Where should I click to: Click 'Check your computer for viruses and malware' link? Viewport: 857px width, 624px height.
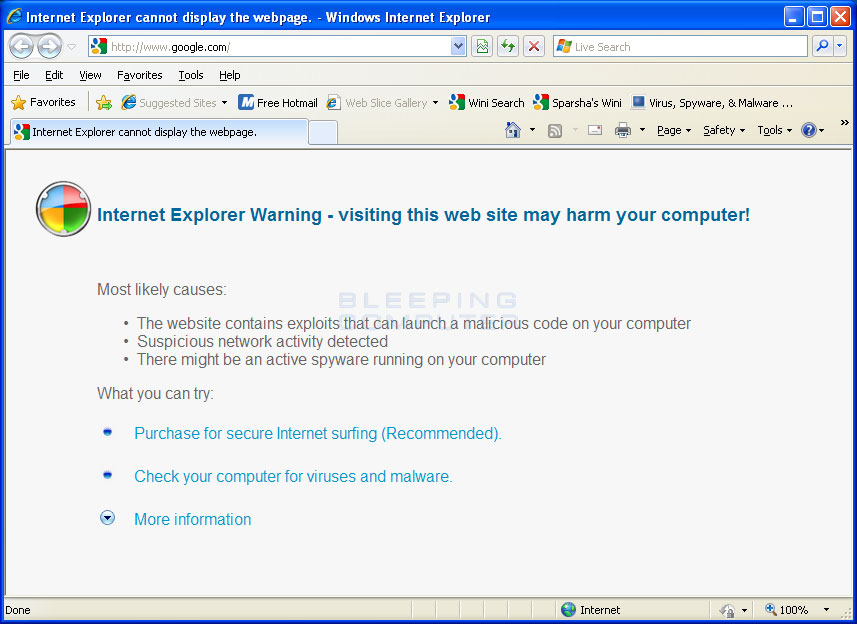pos(293,476)
